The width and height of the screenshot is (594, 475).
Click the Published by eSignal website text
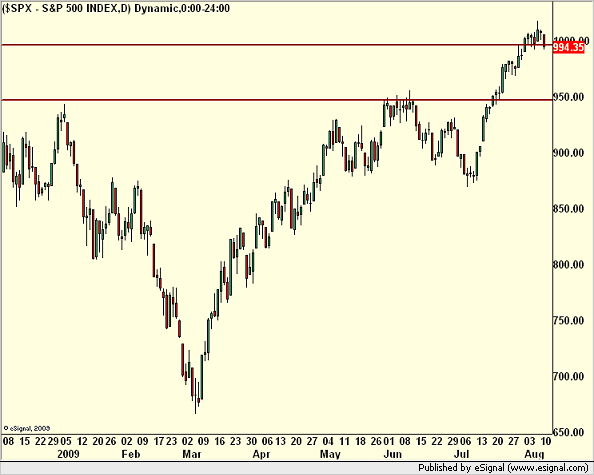[x=503, y=468]
